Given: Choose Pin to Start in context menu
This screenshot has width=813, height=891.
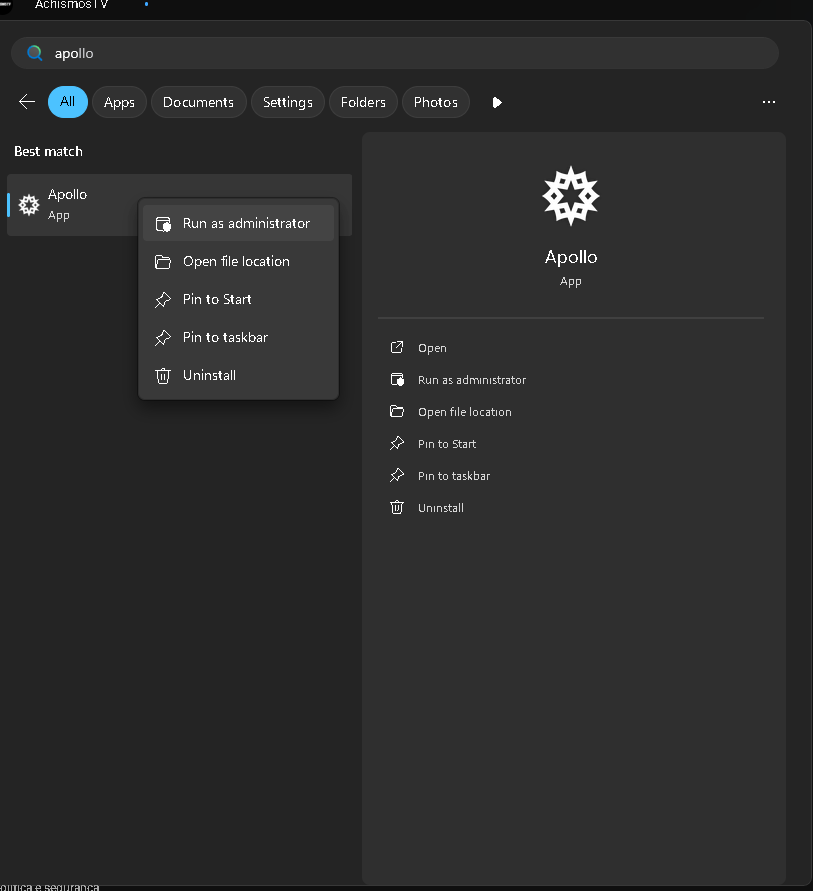Looking at the screenshot, I should [239, 299].
